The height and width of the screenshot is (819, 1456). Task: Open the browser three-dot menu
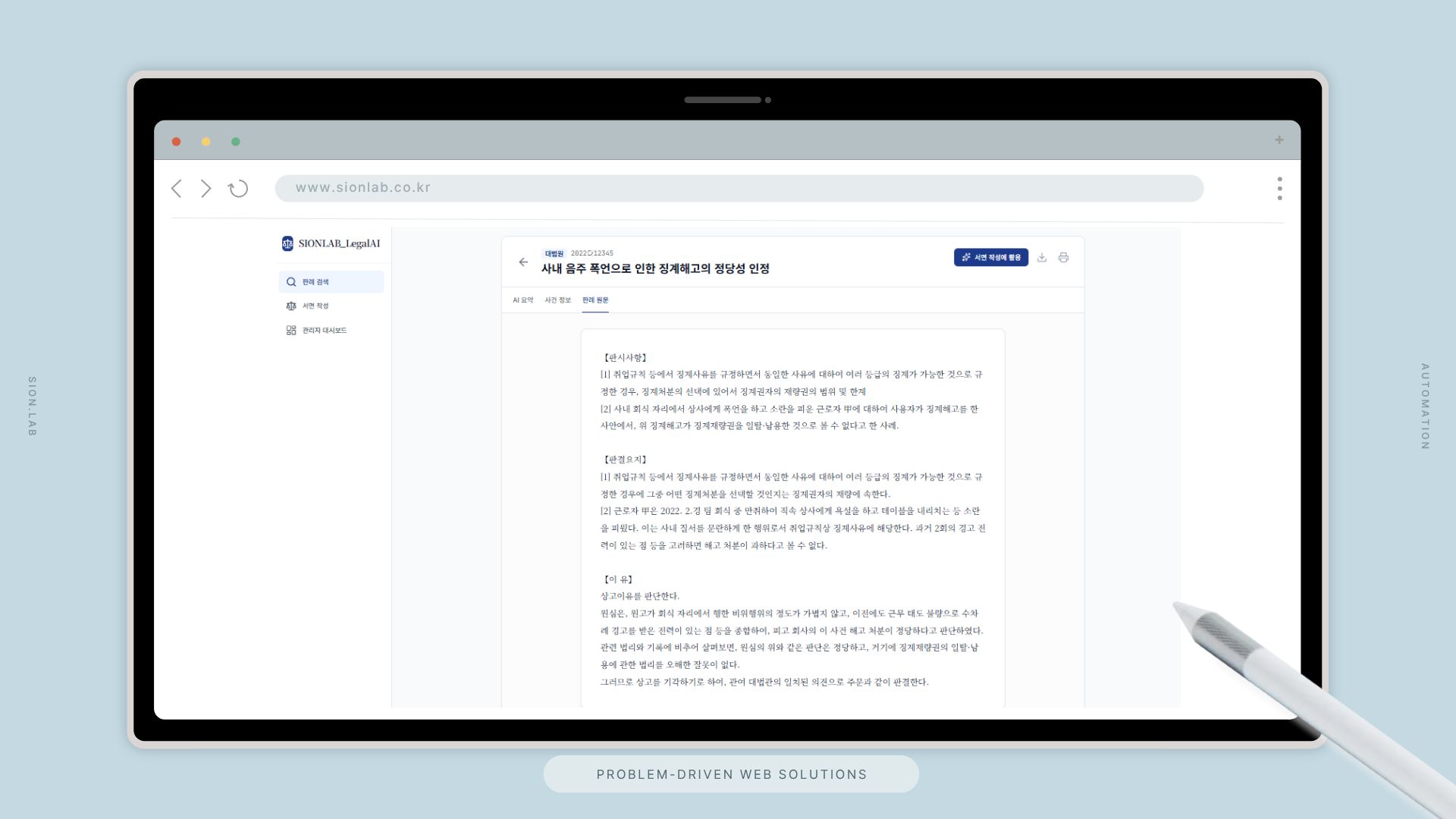tap(1279, 189)
